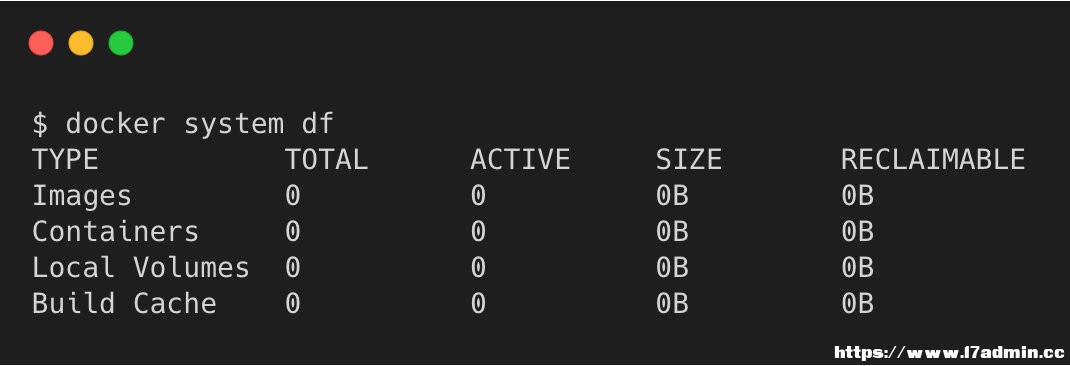Screen dimensions: 1070x366
Task: Click the Build Cache row label
Action: click(124, 303)
